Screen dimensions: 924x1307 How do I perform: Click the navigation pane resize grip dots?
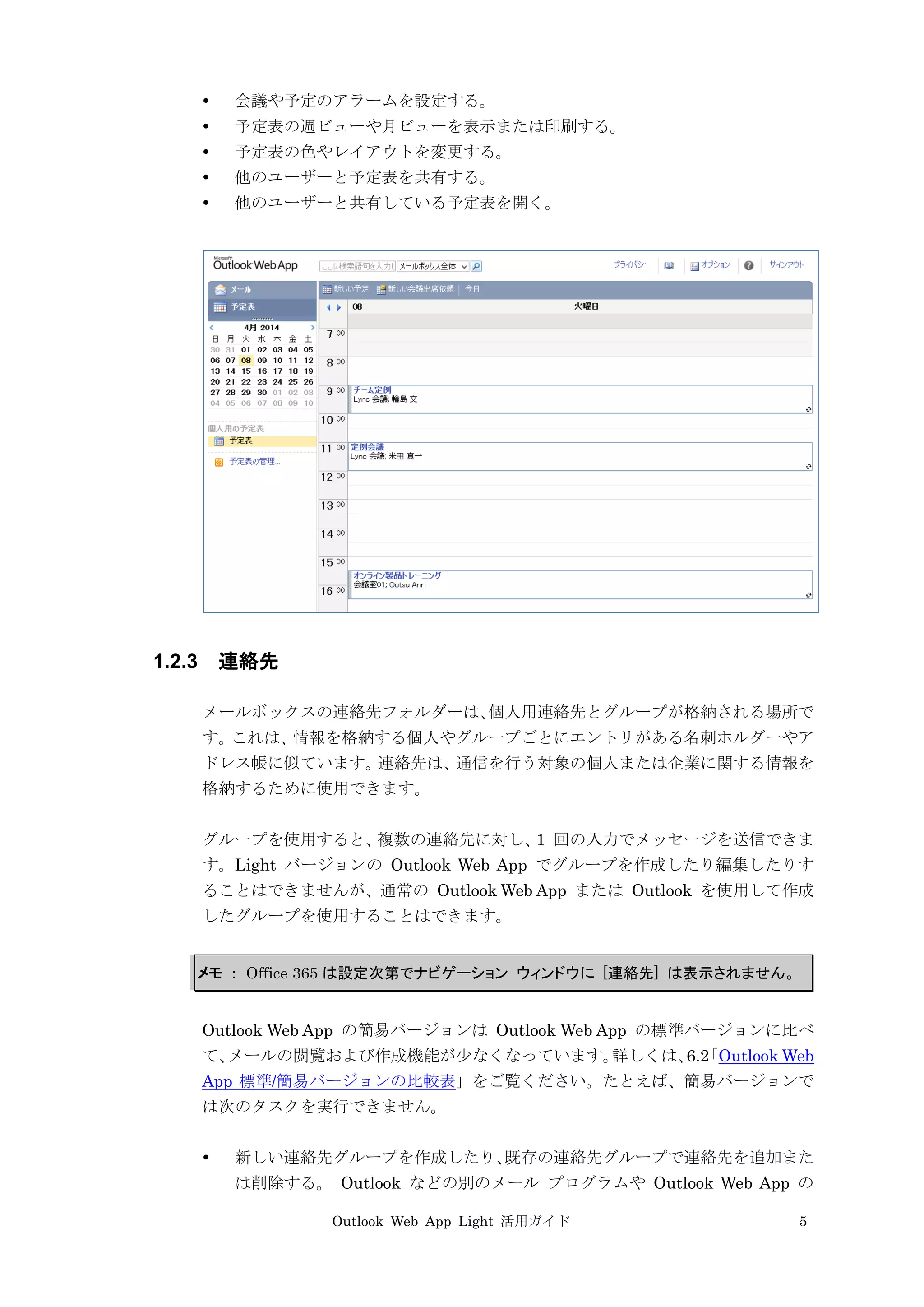coord(262,319)
